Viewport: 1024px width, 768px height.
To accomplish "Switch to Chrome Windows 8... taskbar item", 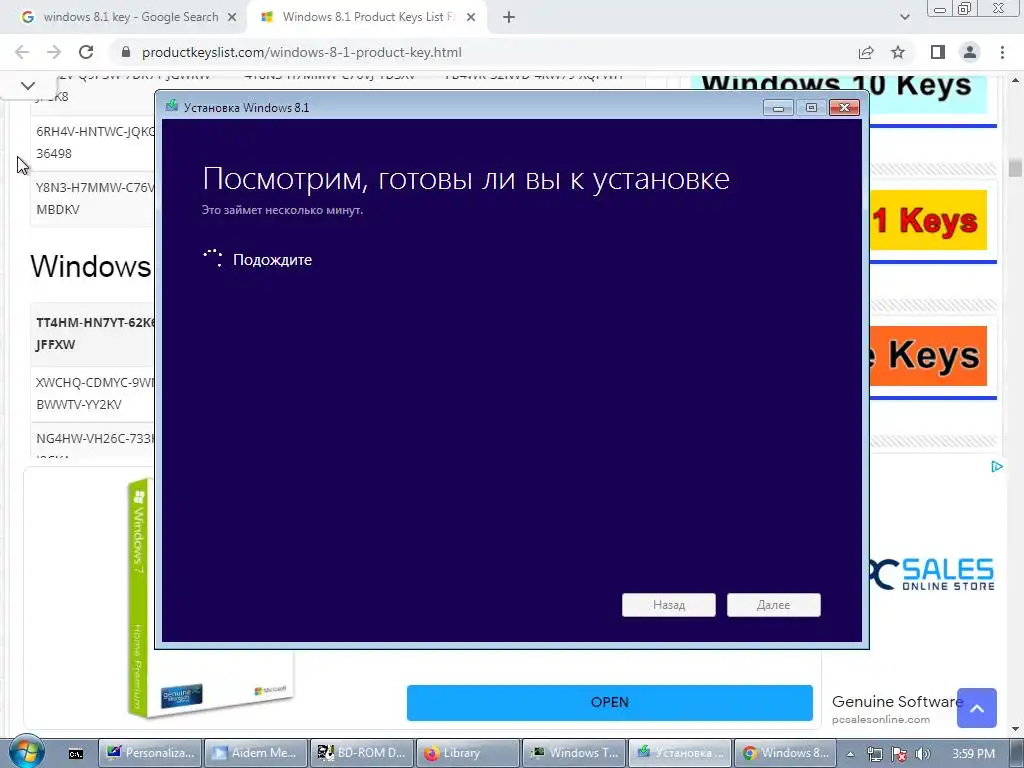I will pyautogui.click(x=786, y=753).
